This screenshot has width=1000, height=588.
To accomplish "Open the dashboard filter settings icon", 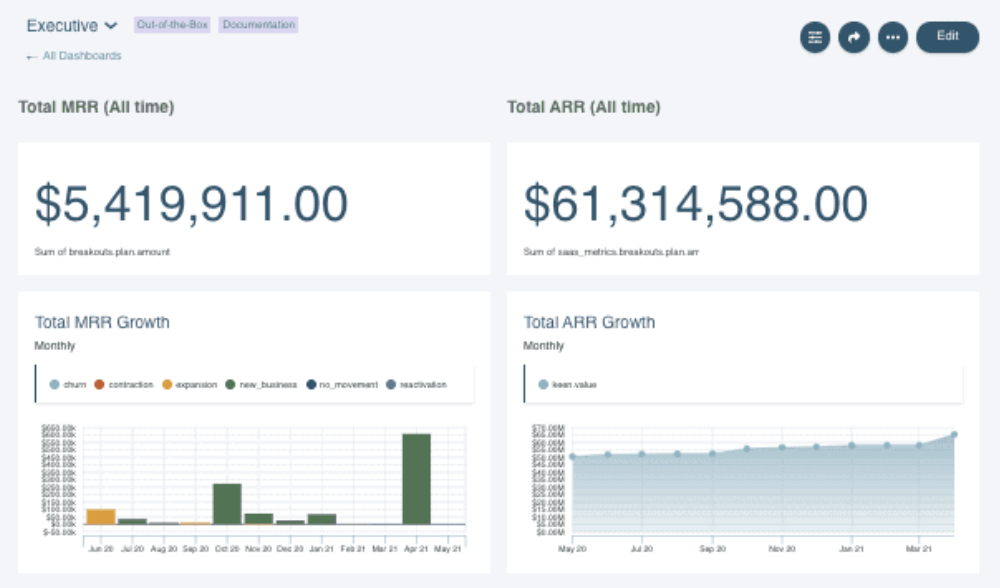I will 815,37.
